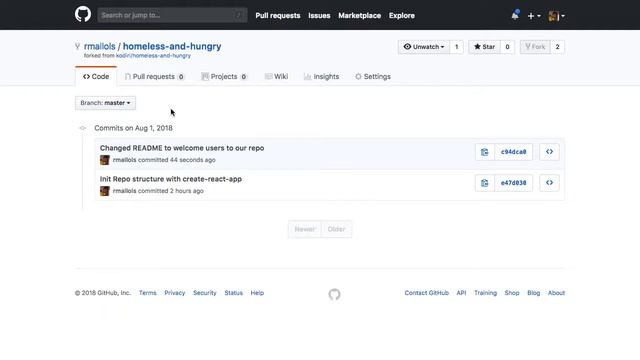This screenshot has height=360, width=640.
Task: Switch to the Wiki tab
Action: pyautogui.click(x=276, y=77)
